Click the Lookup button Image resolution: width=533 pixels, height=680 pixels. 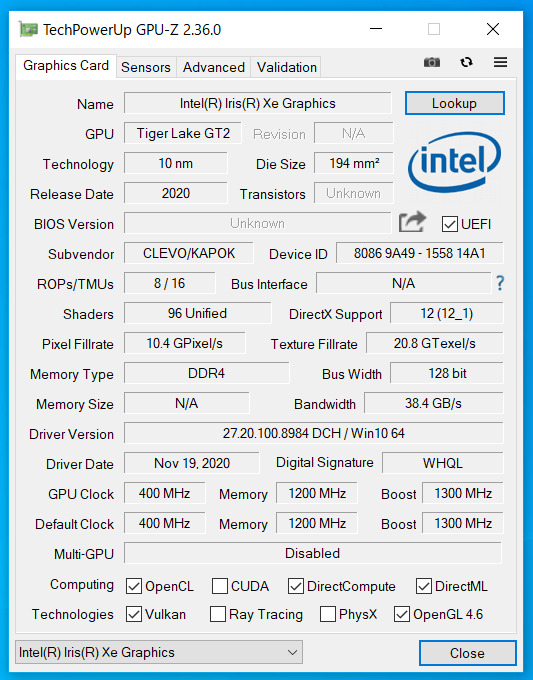point(455,103)
